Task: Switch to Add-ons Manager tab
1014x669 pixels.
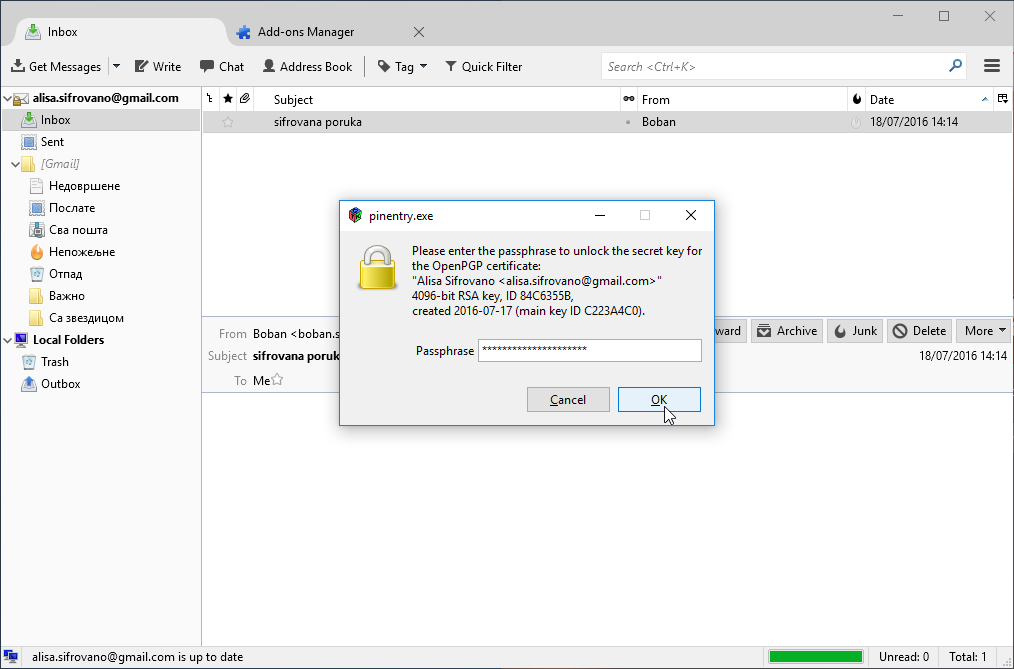Action: click(305, 32)
